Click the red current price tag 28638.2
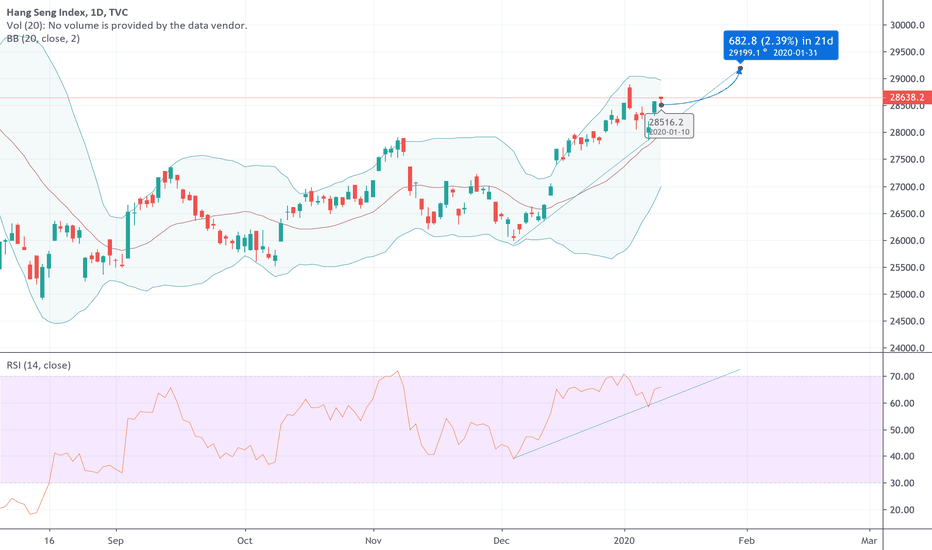Viewport: 932px width, 550px height. click(906, 98)
